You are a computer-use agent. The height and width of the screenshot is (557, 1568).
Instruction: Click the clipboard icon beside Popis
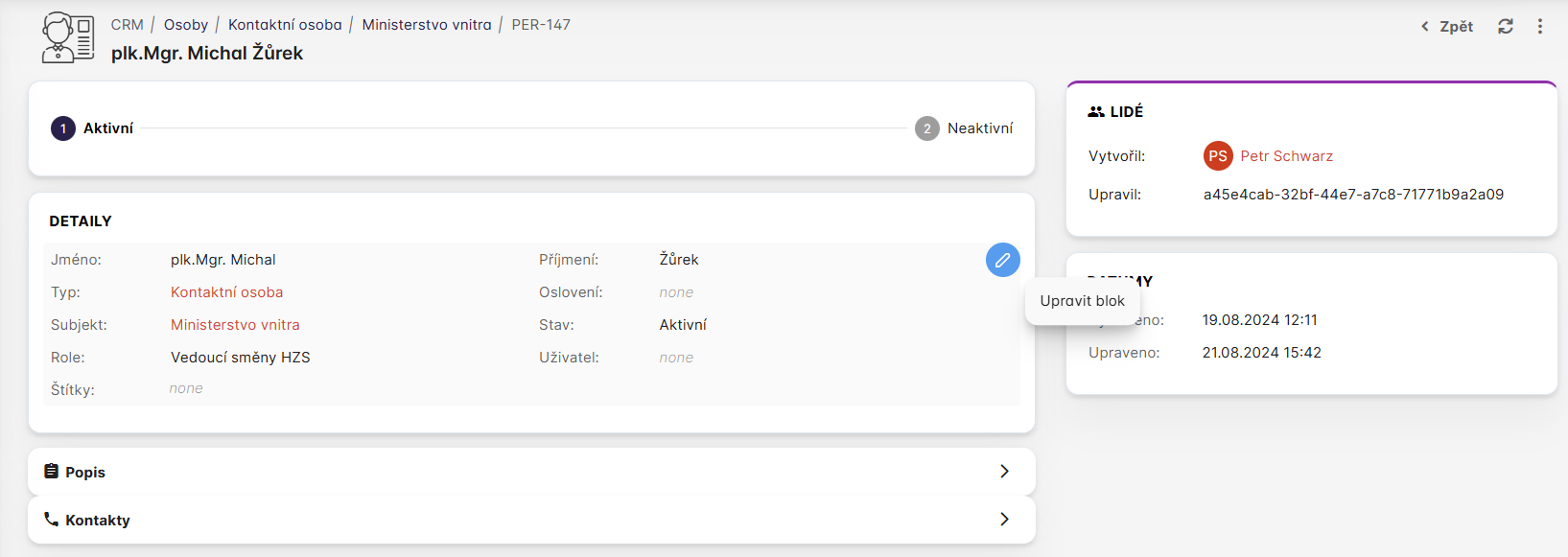click(x=52, y=472)
